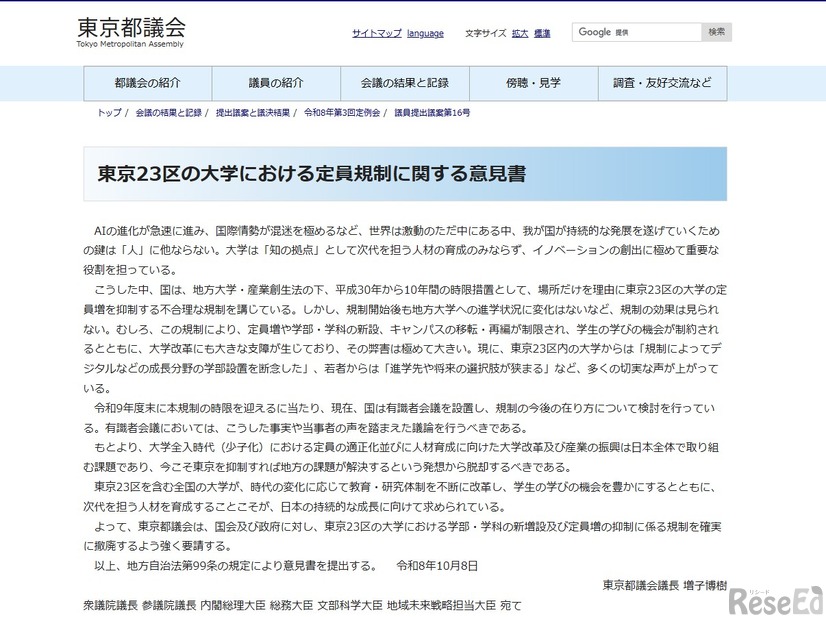Open the サイトマップ link
This screenshot has width=826, height=617.
(x=377, y=33)
